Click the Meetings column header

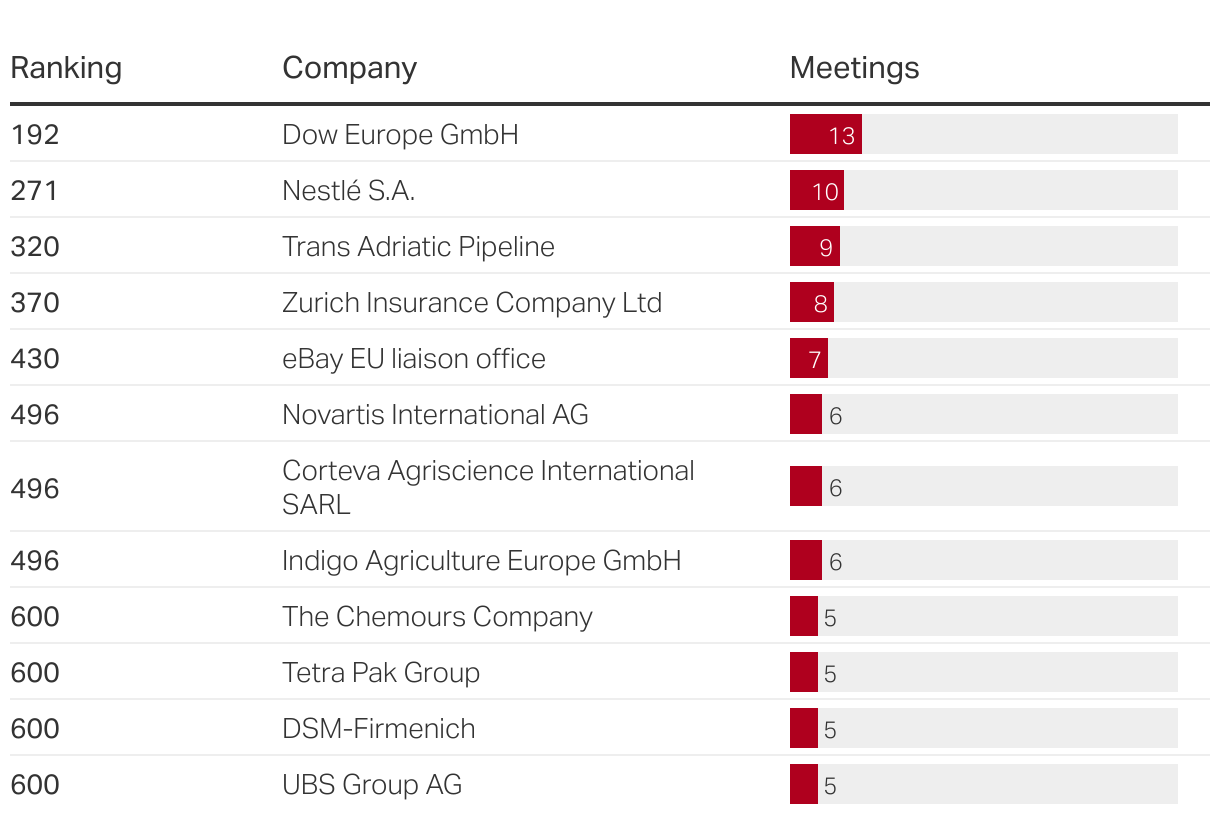[854, 68]
